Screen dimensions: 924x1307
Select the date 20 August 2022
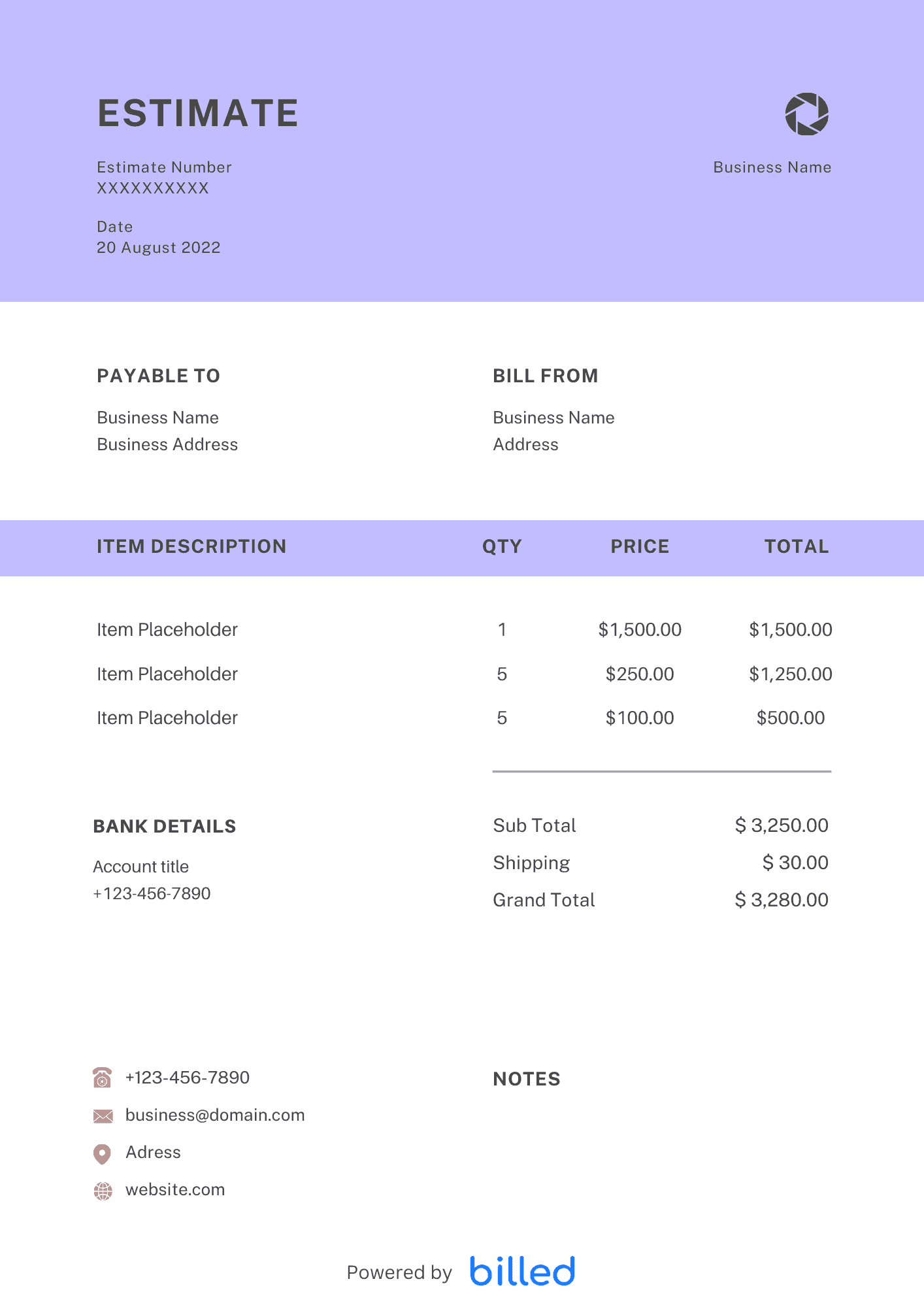(x=159, y=248)
